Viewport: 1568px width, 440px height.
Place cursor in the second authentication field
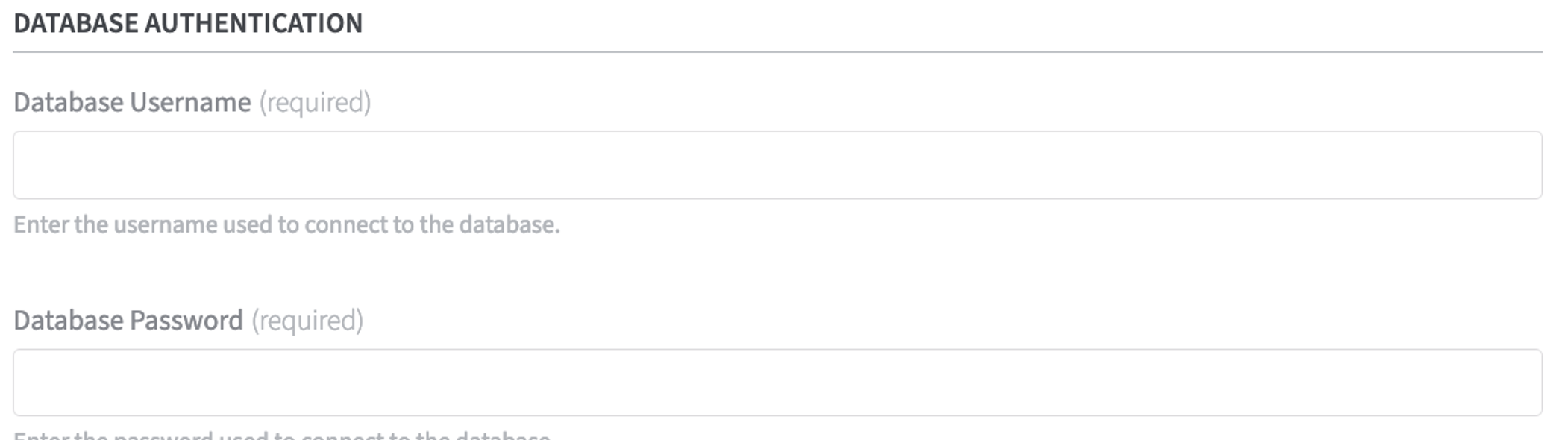coord(777,383)
